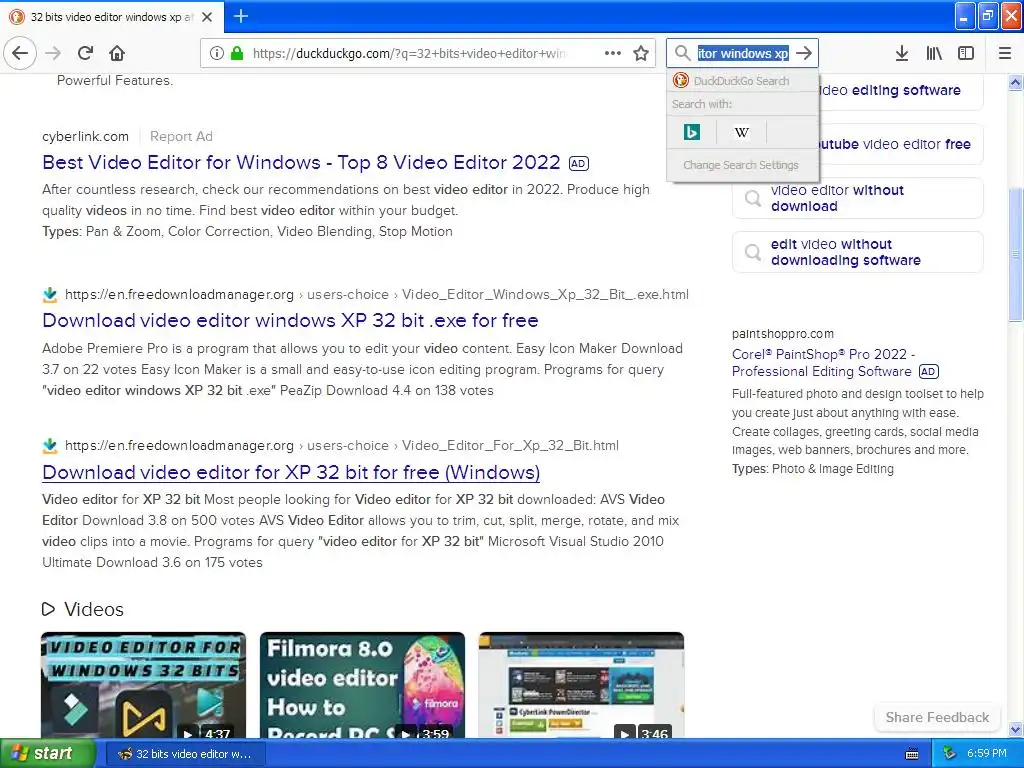Image resolution: width=1024 pixels, height=768 pixels.
Task: Open the Library bookmarks and history
Action: 934,53
